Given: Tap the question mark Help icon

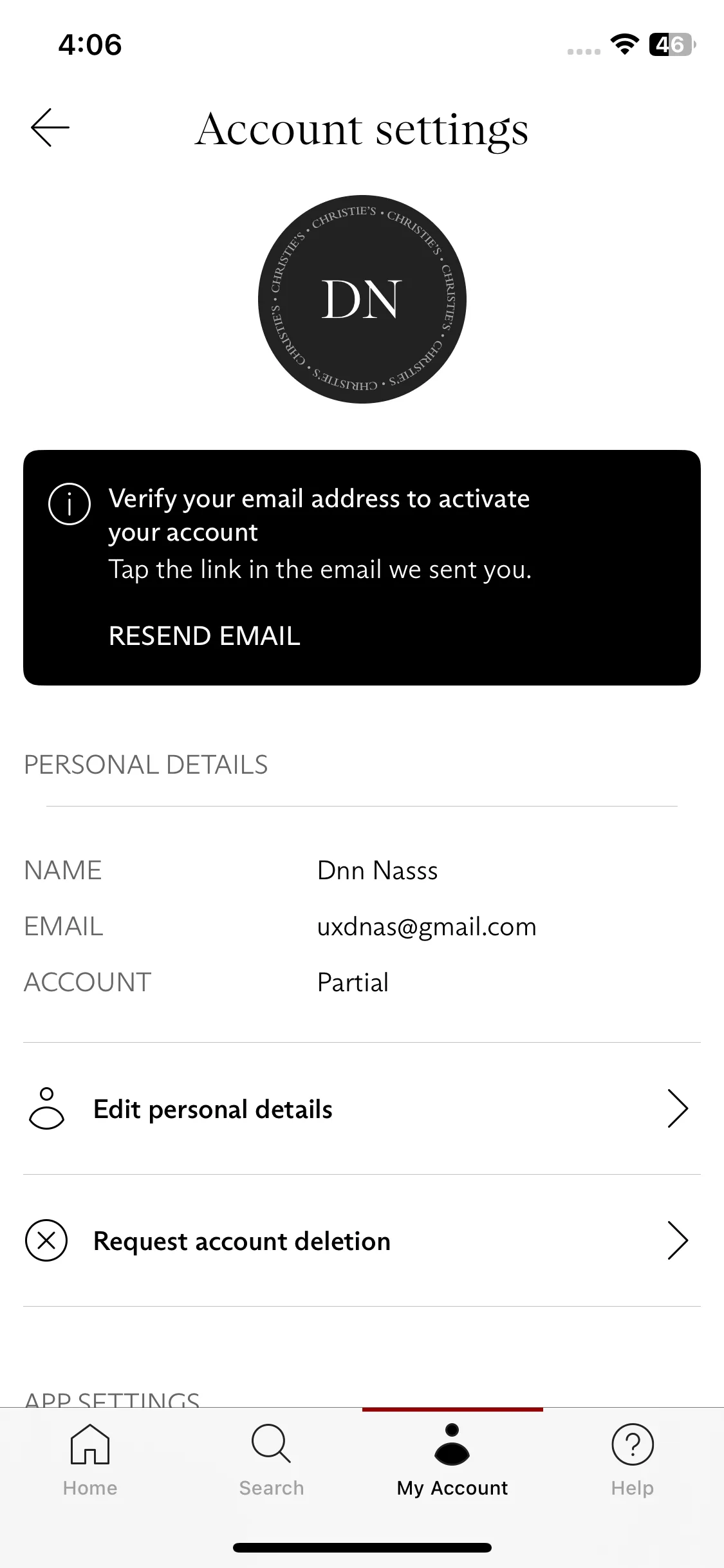Looking at the screenshot, I should [633, 1444].
